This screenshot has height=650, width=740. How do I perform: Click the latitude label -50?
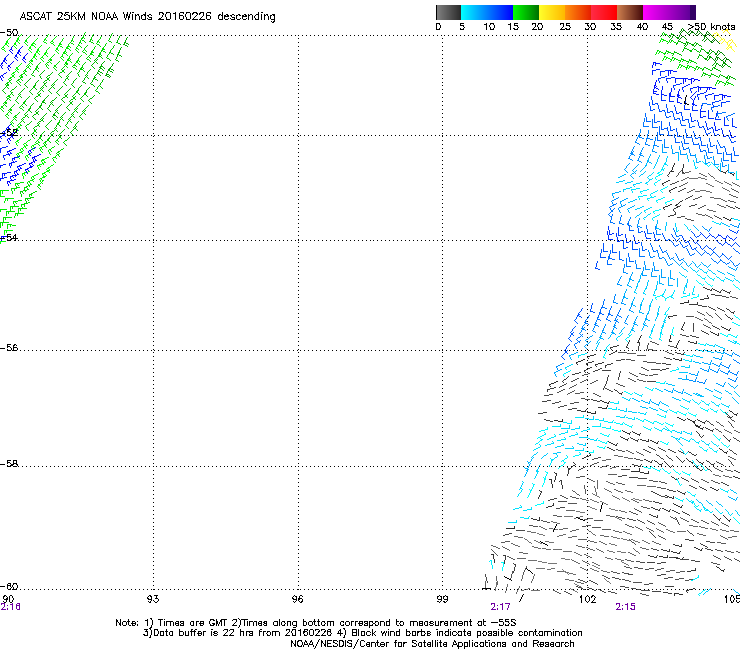9,33
